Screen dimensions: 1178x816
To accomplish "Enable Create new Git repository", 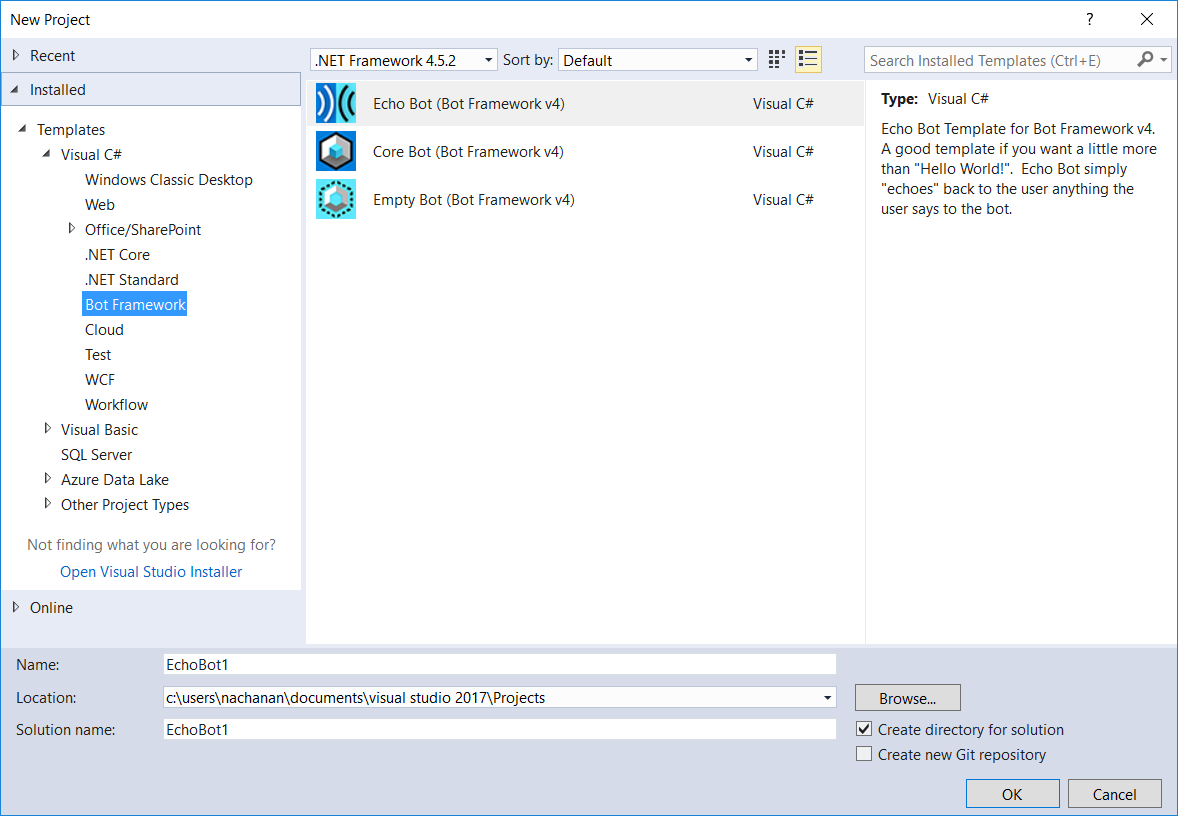I will coord(865,755).
